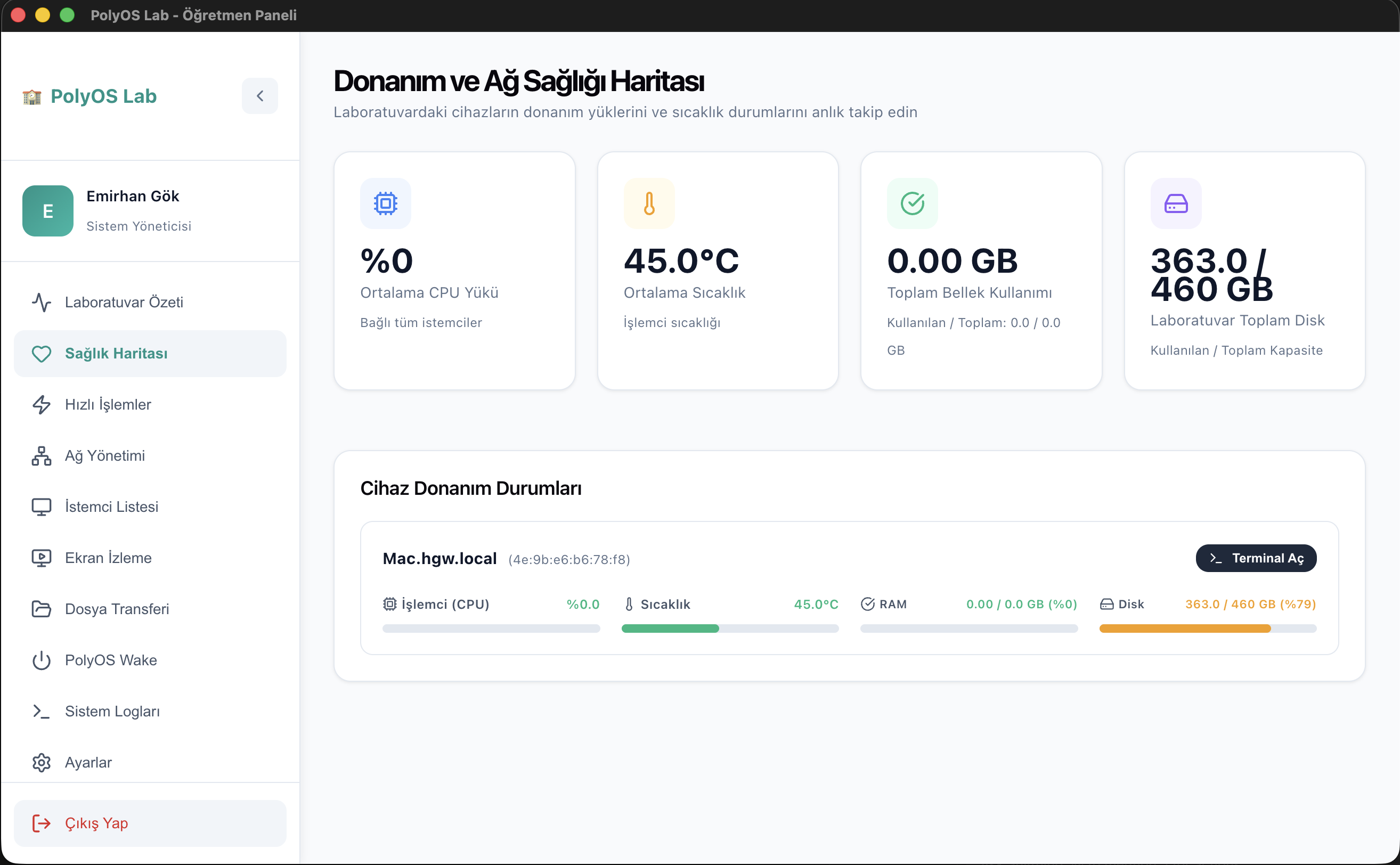Click the PolyOS Wake power icon

pyautogui.click(x=41, y=660)
